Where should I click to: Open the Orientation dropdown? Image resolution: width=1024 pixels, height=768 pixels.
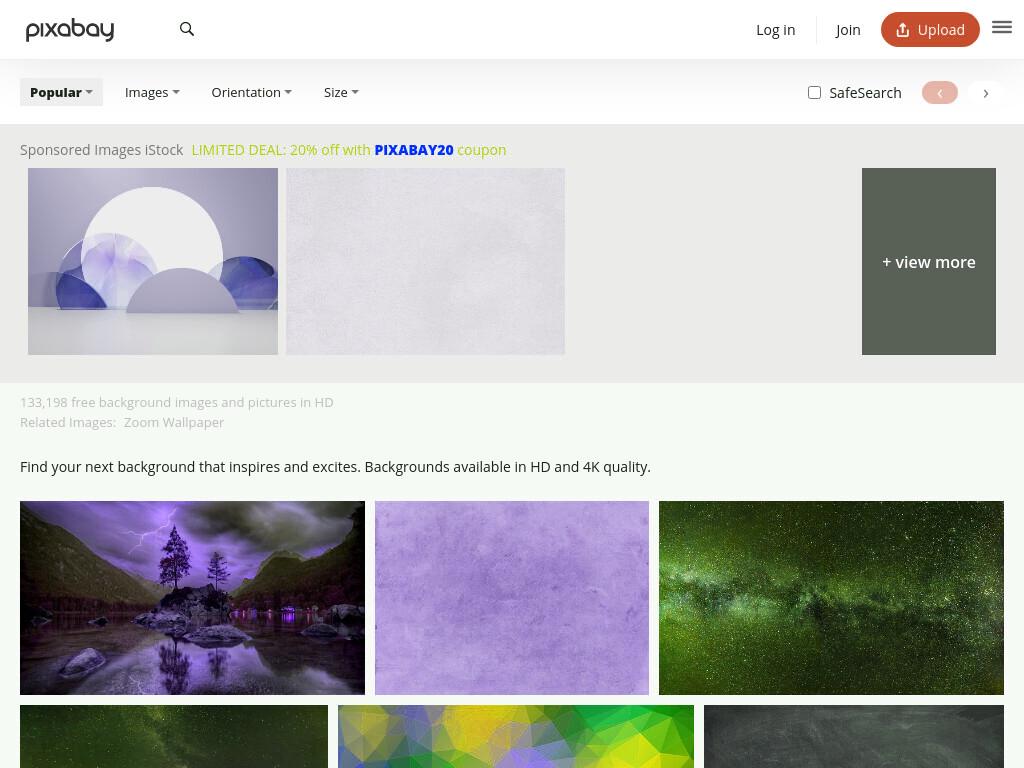click(x=251, y=92)
